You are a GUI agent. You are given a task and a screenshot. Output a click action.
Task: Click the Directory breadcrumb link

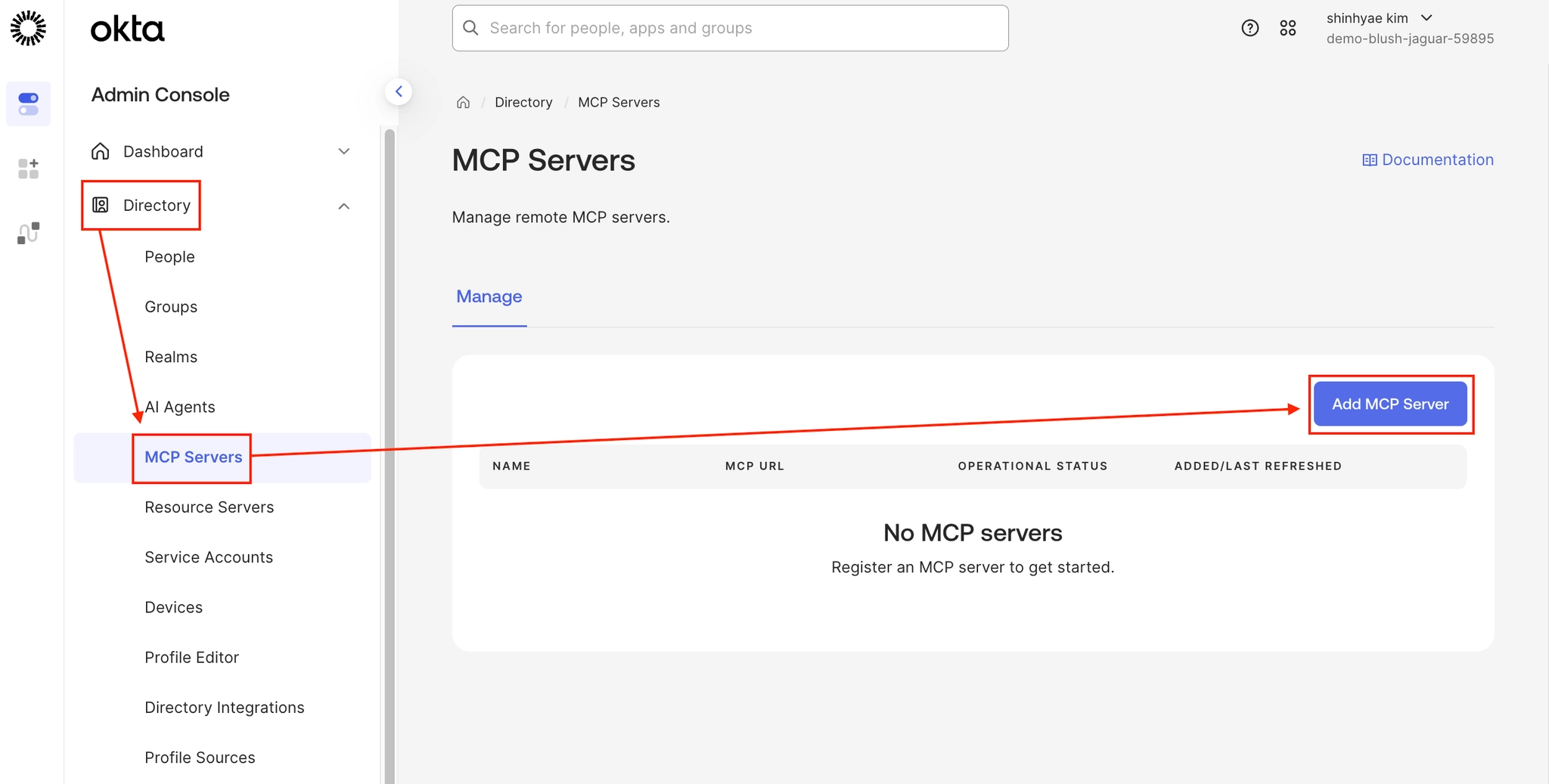(523, 102)
